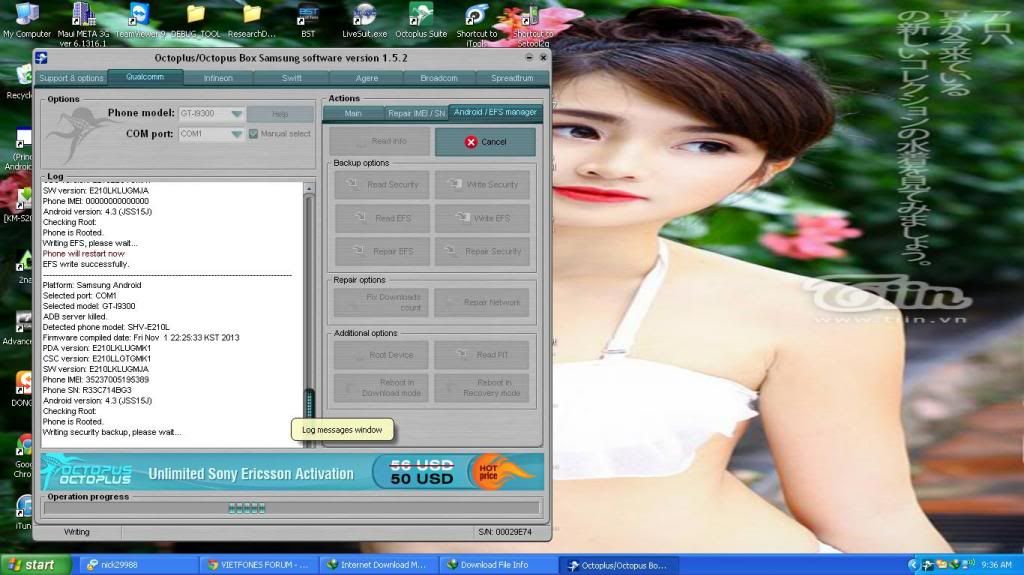The height and width of the screenshot is (575, 1024).
Task: Toggle the Manual select checkbox
Action: (253, 134)
